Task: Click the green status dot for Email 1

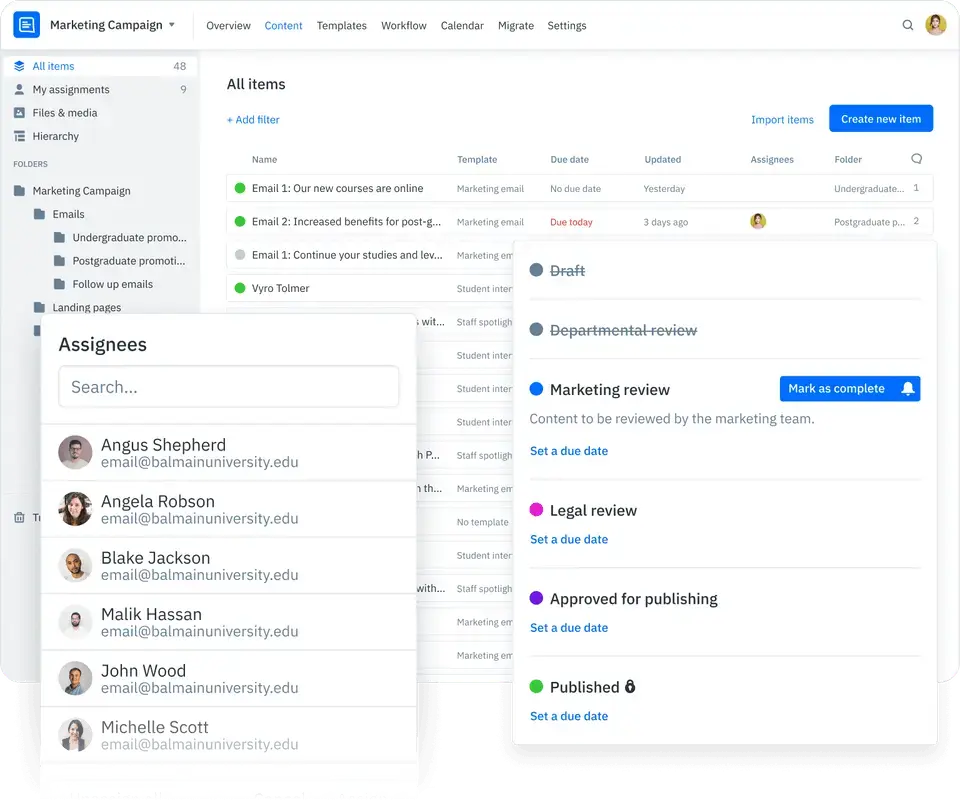Action: 240,187
